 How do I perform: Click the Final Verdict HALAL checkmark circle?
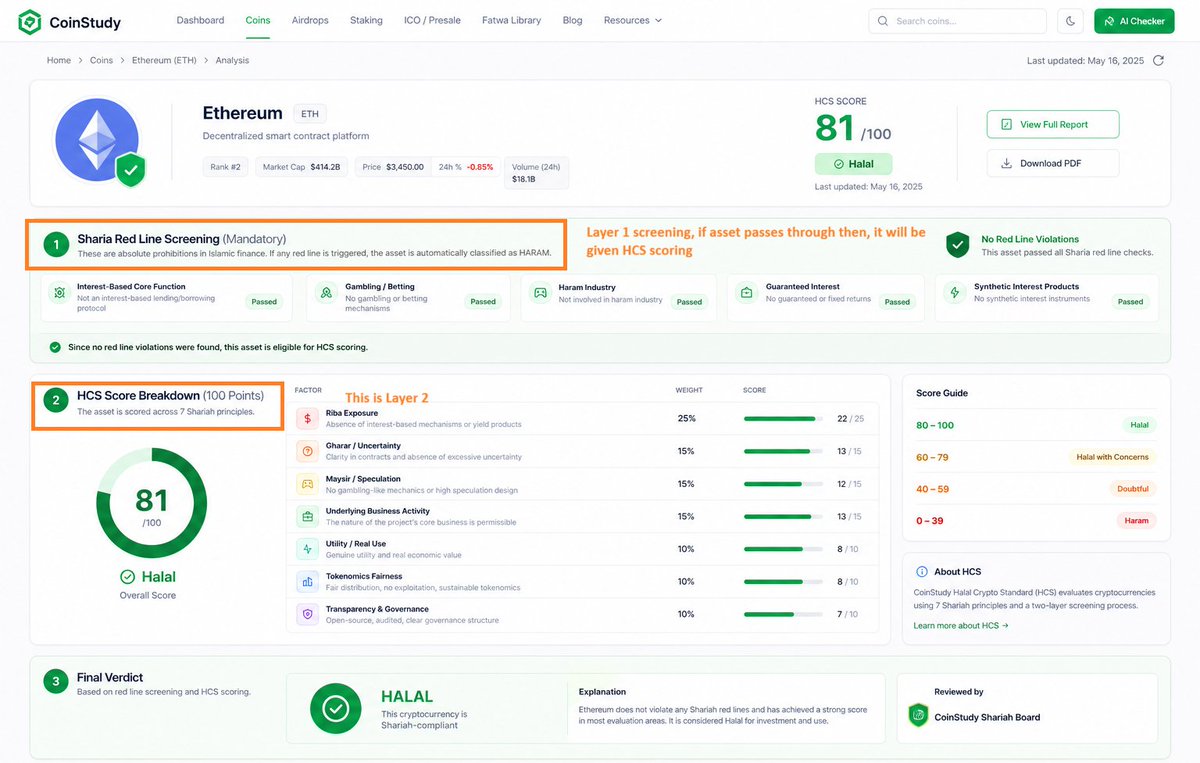pyautogui.click(x=336, y=709)
